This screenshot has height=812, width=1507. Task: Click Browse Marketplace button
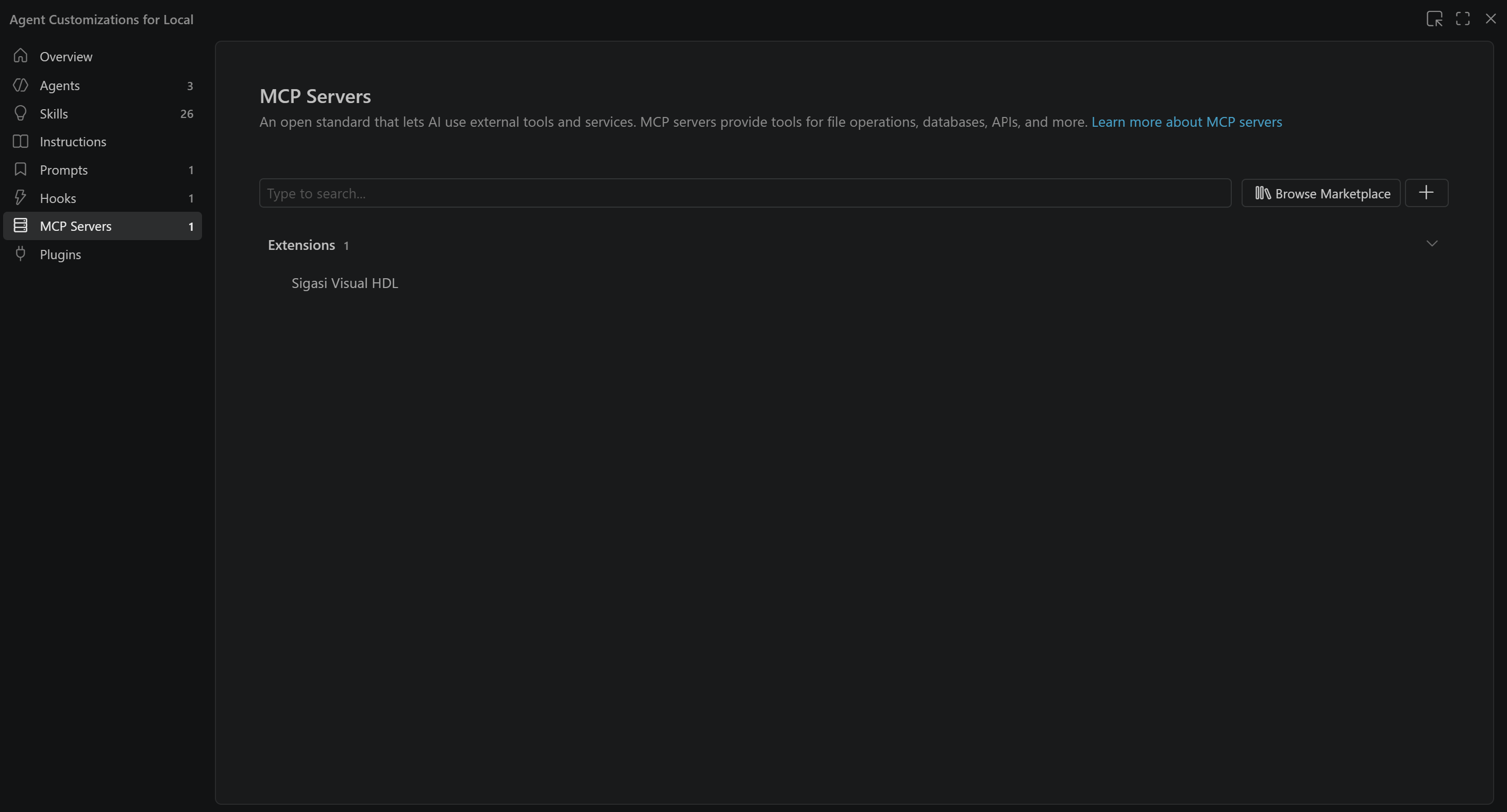tap(1321, 193)
